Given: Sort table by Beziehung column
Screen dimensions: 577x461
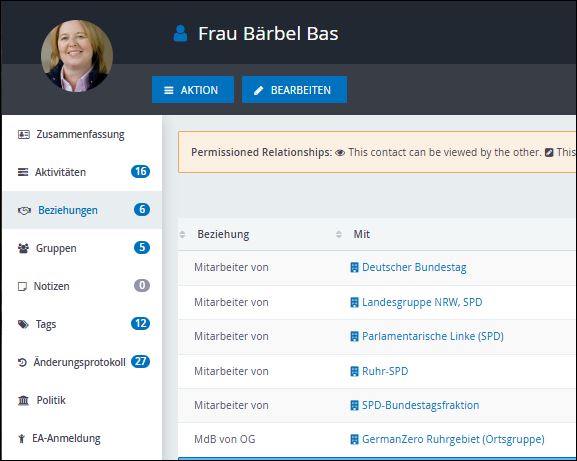Looking at the screenshot, I should [x=223, y=234].
